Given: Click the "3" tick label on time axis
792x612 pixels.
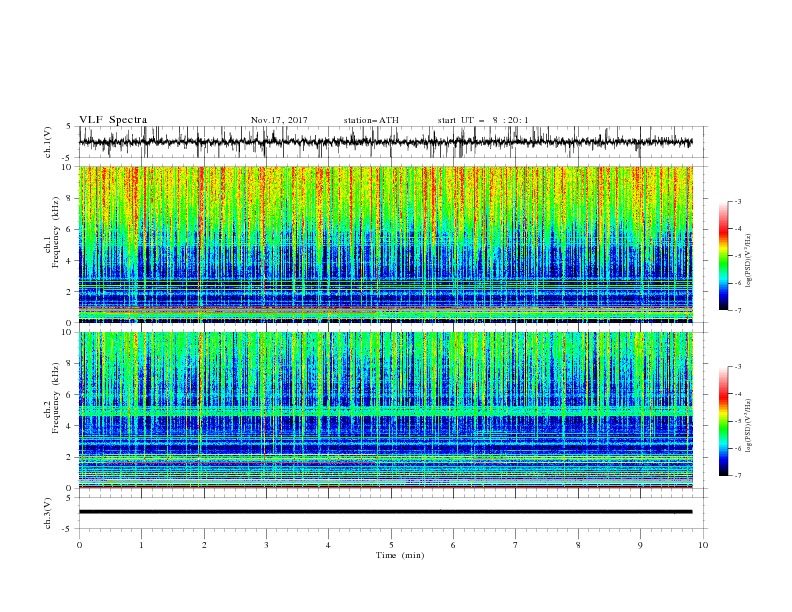Looking at the screenshot, I should (x=266, y=545).
